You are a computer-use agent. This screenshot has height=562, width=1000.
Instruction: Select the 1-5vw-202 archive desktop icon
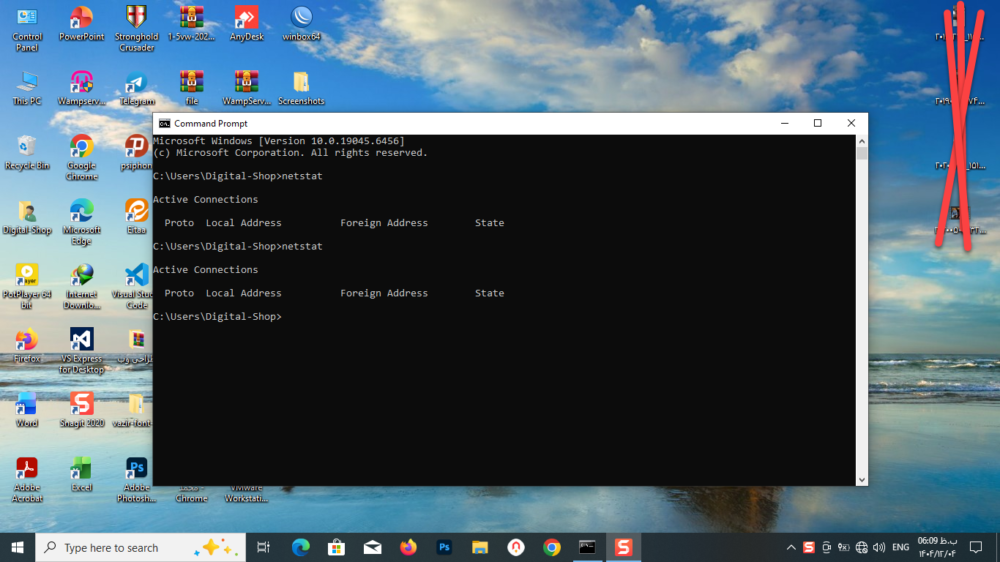191,24
